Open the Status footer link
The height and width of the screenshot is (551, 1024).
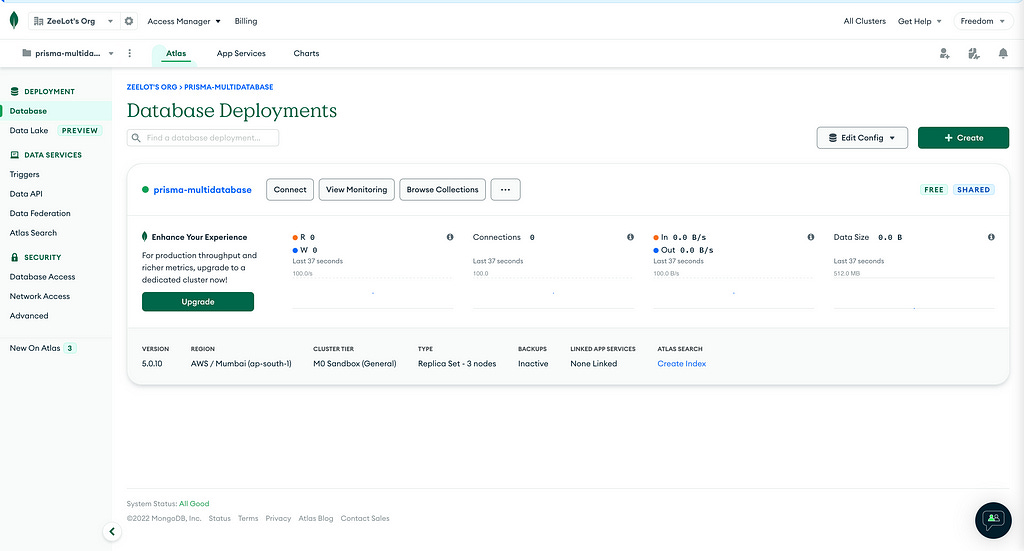(219, 518)
